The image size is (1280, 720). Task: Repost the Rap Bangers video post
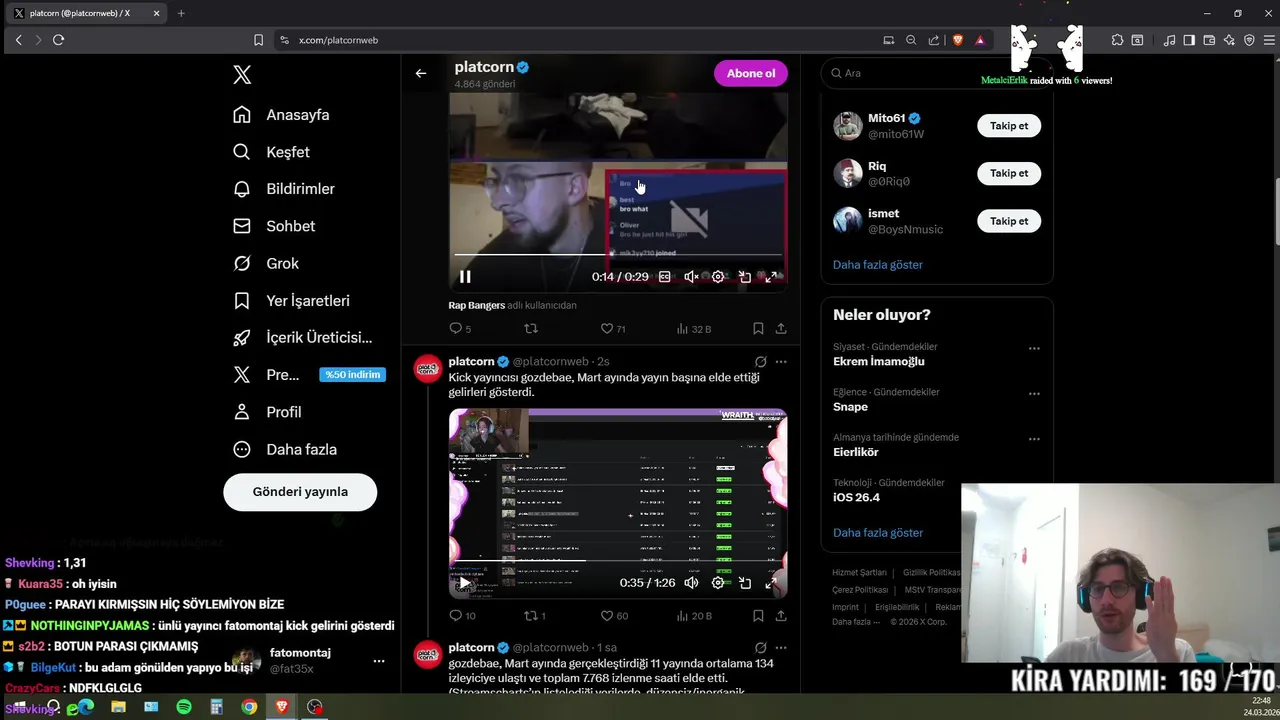coord(531,328)
